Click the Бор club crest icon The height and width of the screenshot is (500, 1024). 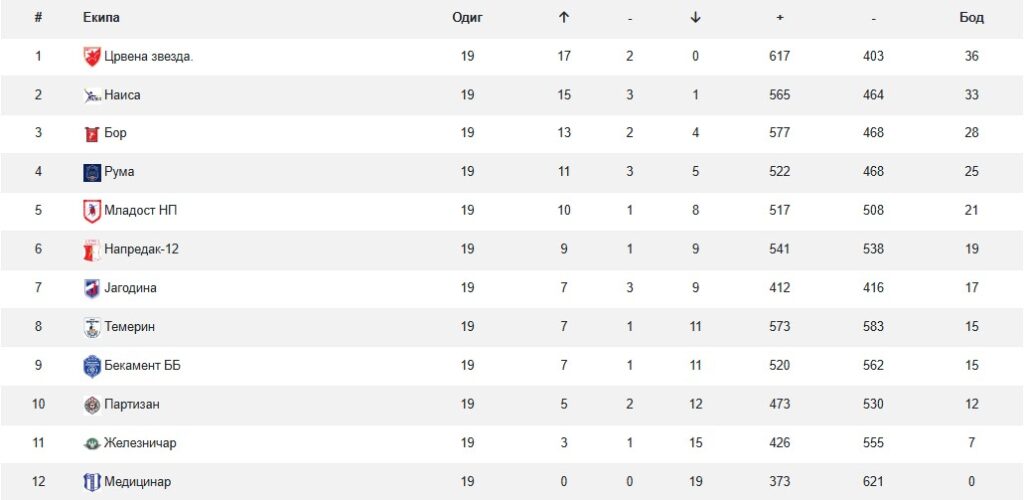pos(92,134)
